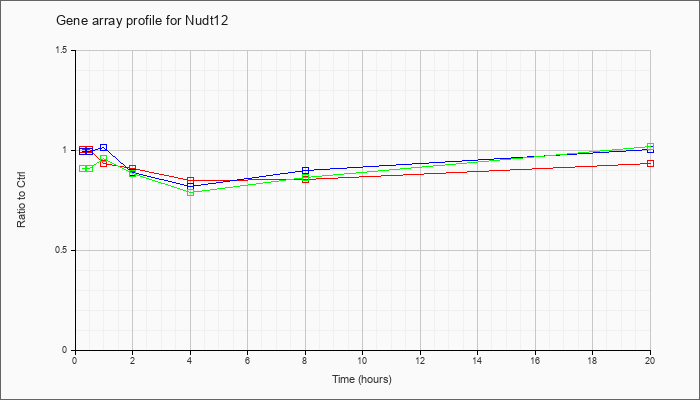The width and height of the screenshot is (700, 400).
Task: Select the 'Time (hours)' x-axis label
Action: point(362,380)
